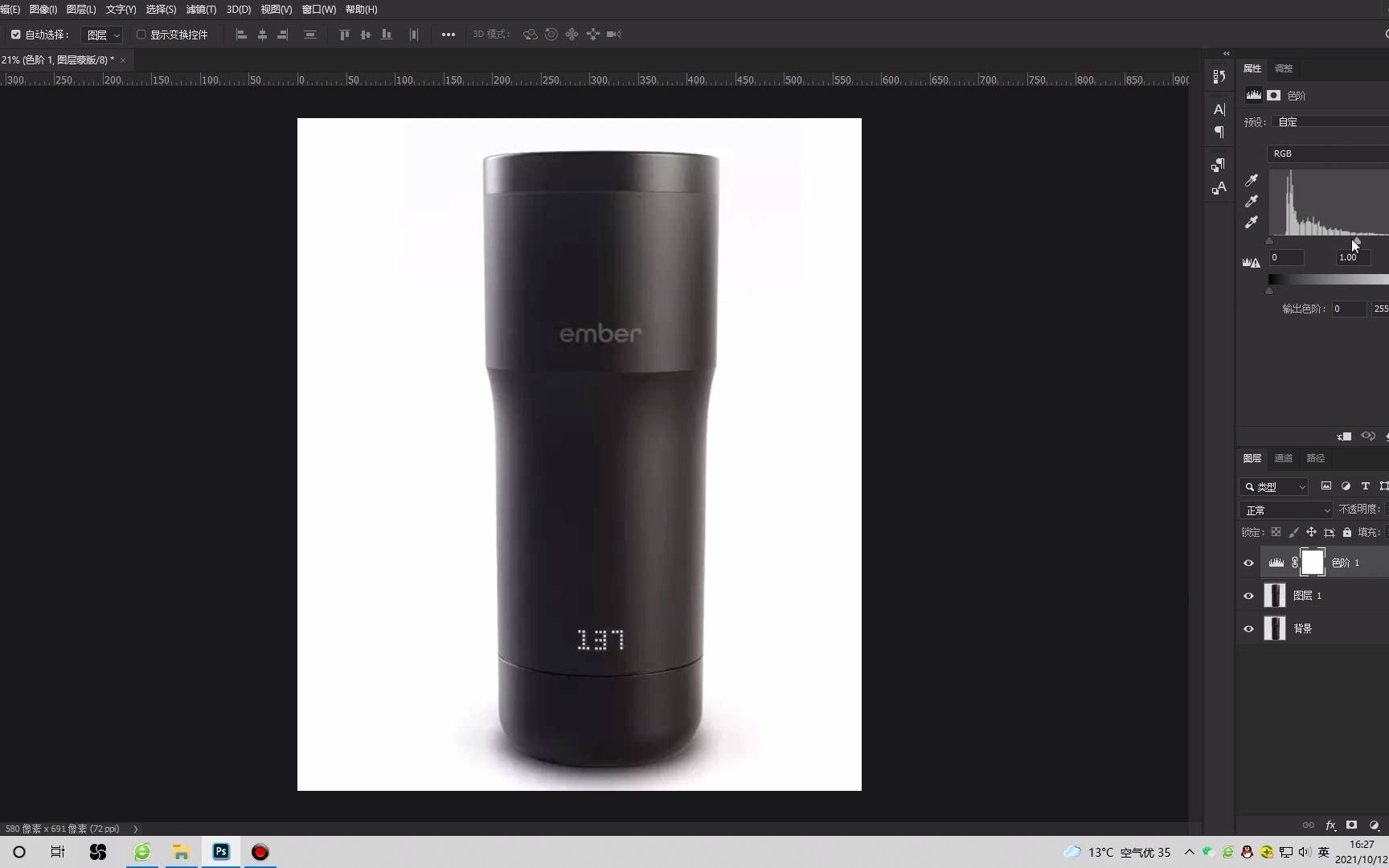Align layers to horizontal centers
1389x868 pixels.
coord(262,35)
